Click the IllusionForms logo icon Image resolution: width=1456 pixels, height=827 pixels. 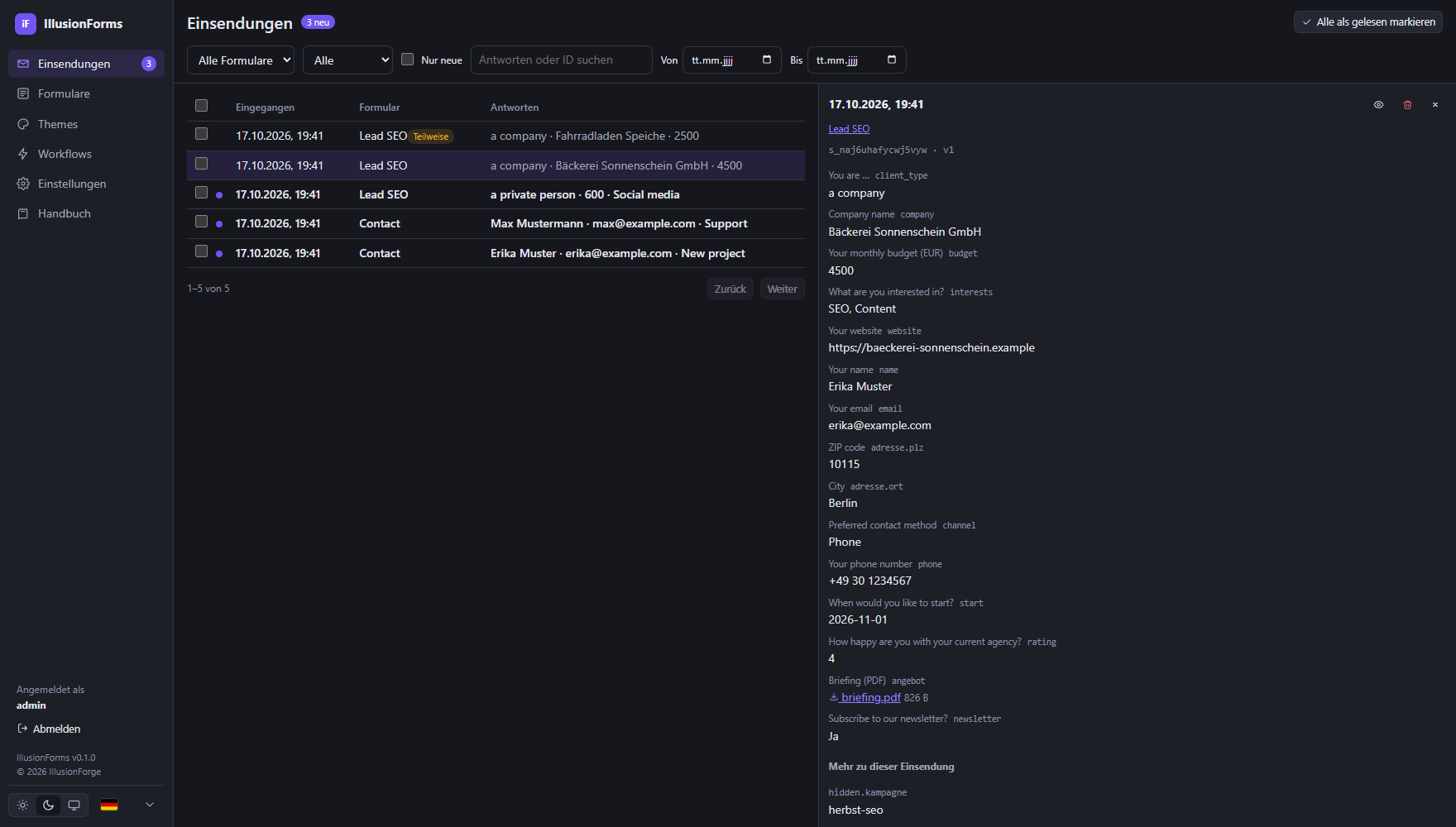[26, 24]
